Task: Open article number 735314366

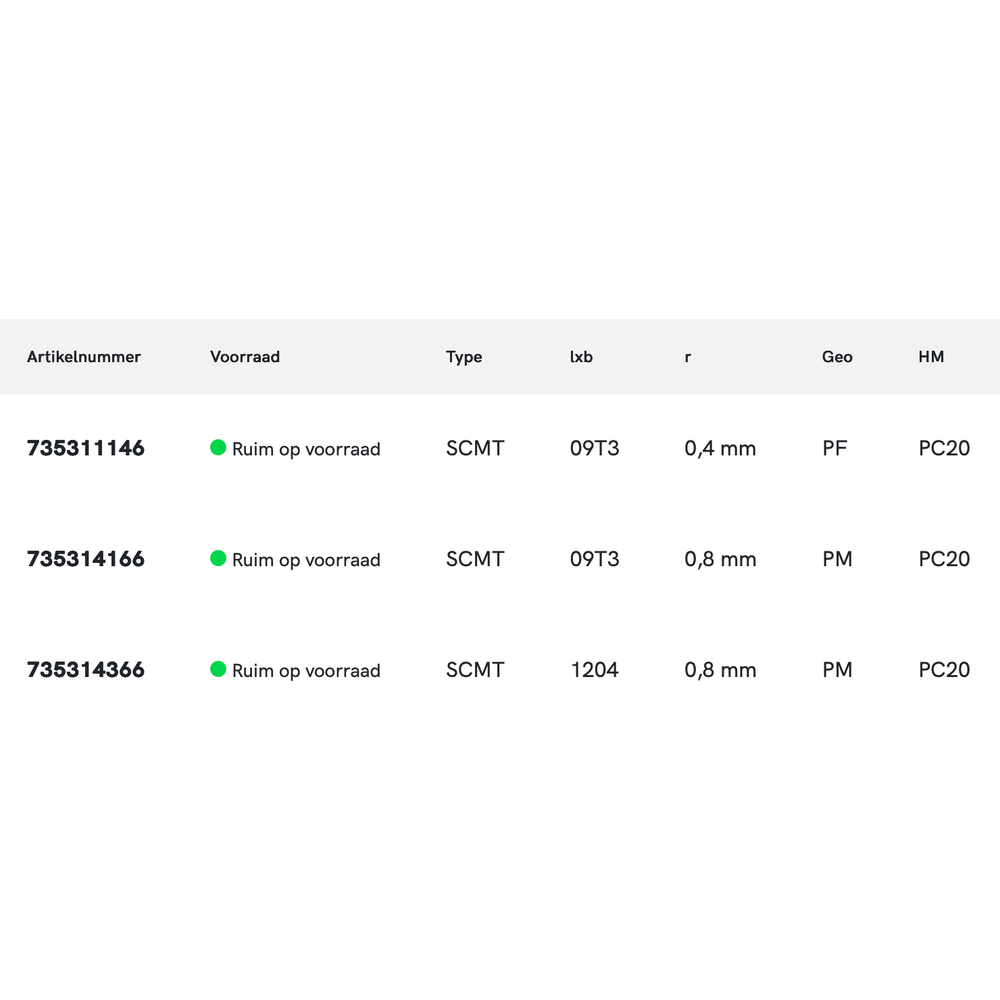Action: click(x=86, y=670)
